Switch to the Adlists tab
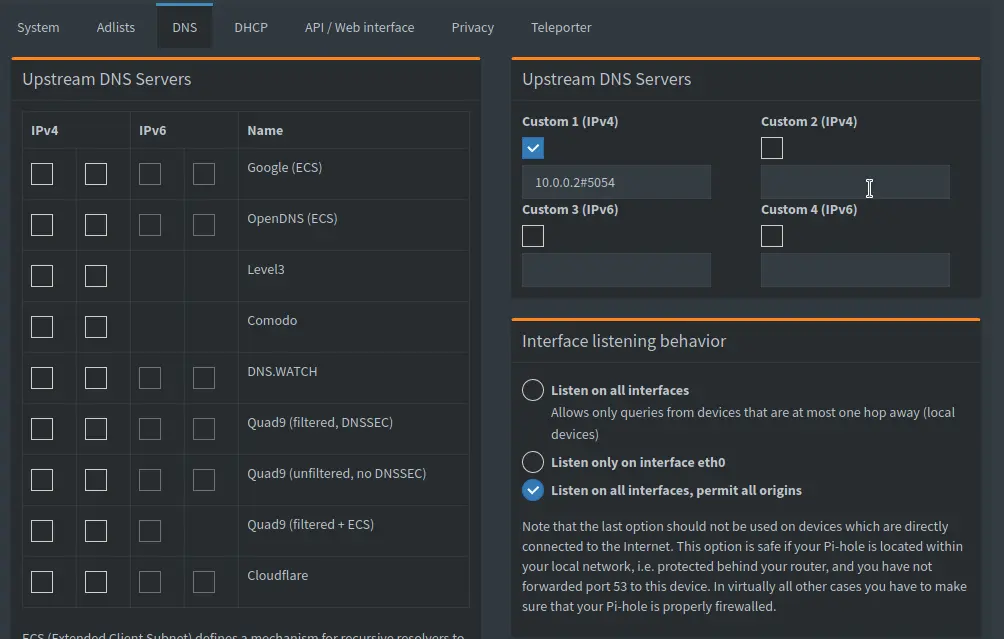Screen dimensions: 1004x639 click(x=115, y=28)
